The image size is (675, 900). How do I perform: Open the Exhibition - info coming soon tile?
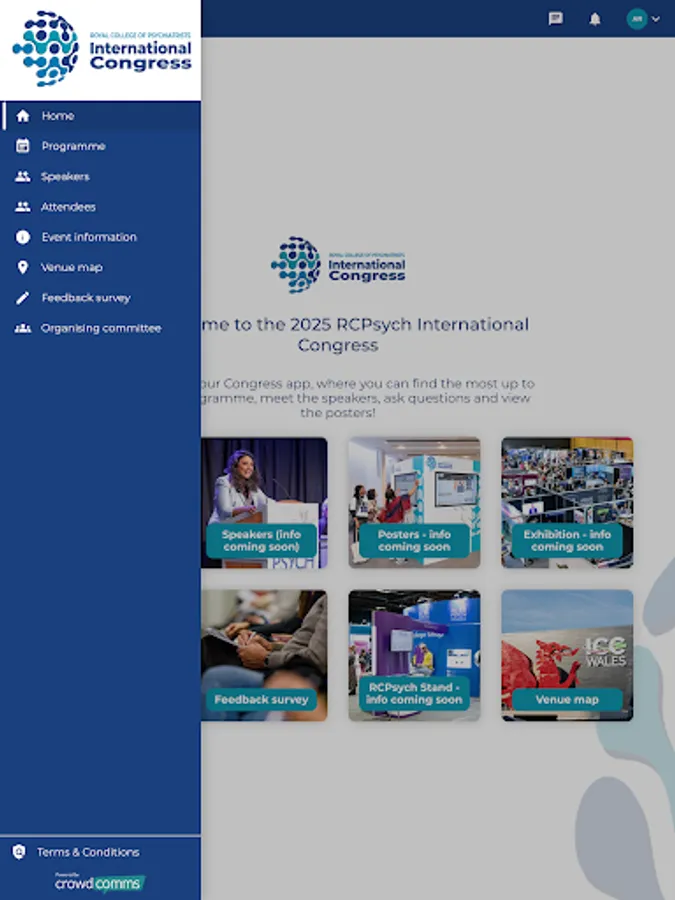click(x=567, y=503)
